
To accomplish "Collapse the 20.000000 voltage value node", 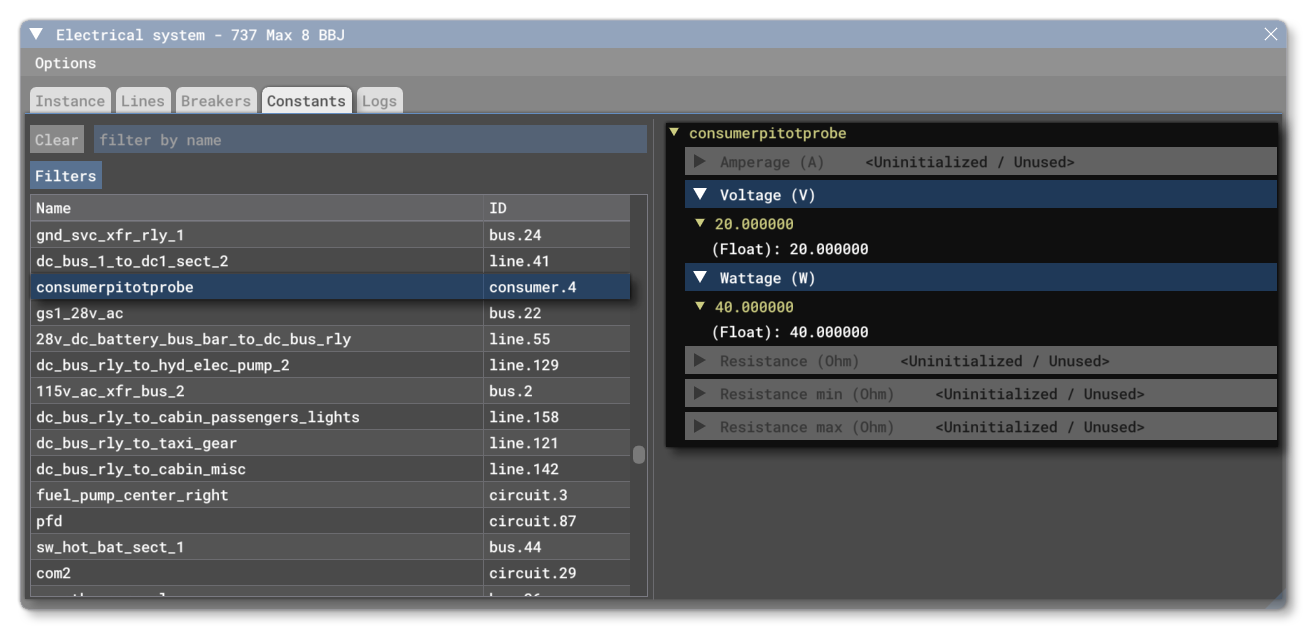I will [698, 222].
